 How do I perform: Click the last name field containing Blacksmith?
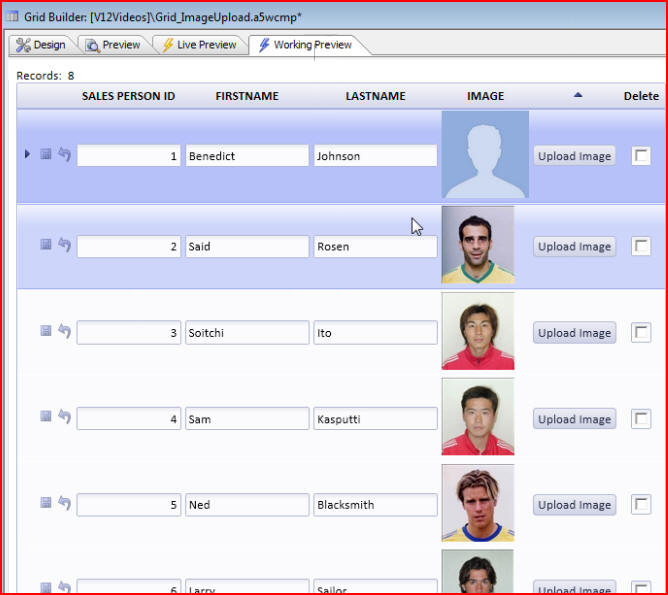pyautogui.click(x=375, y=505)
